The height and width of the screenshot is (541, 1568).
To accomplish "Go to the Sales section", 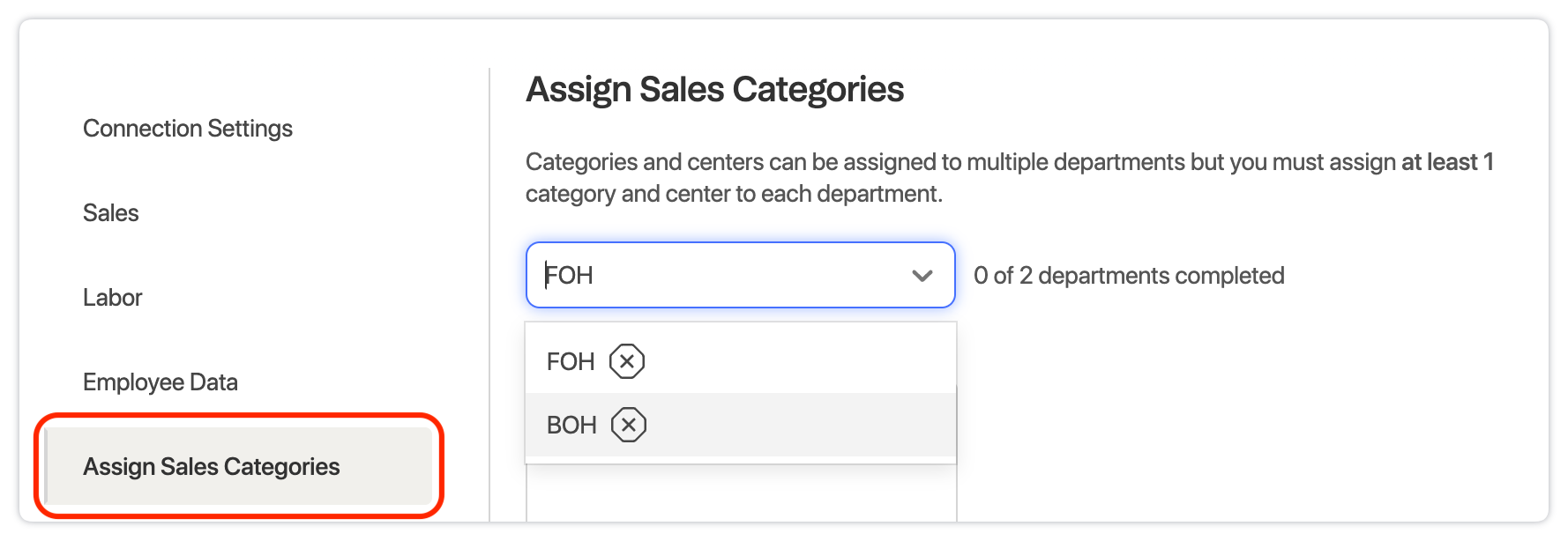I will pos(111,213).
